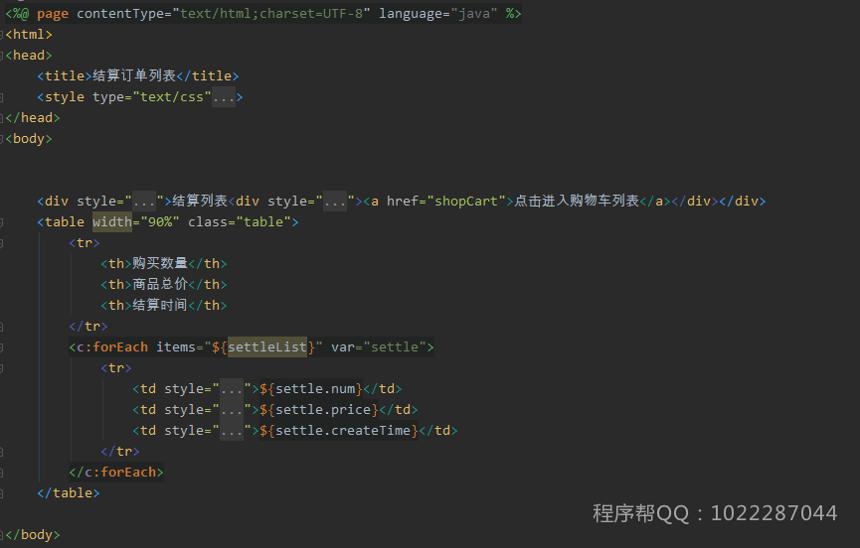The image size is (860, 548).
Task: Expand folded style of settle.createTime td
Action: pyautogui.click(x=231, y=431)
